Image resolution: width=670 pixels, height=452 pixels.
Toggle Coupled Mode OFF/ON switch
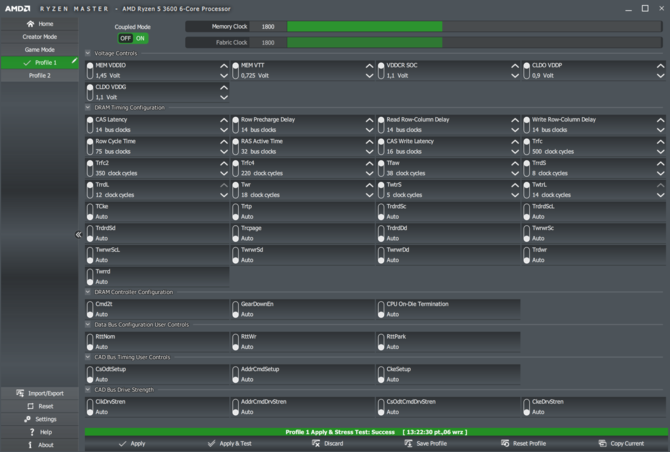click(x=132, y=38)
